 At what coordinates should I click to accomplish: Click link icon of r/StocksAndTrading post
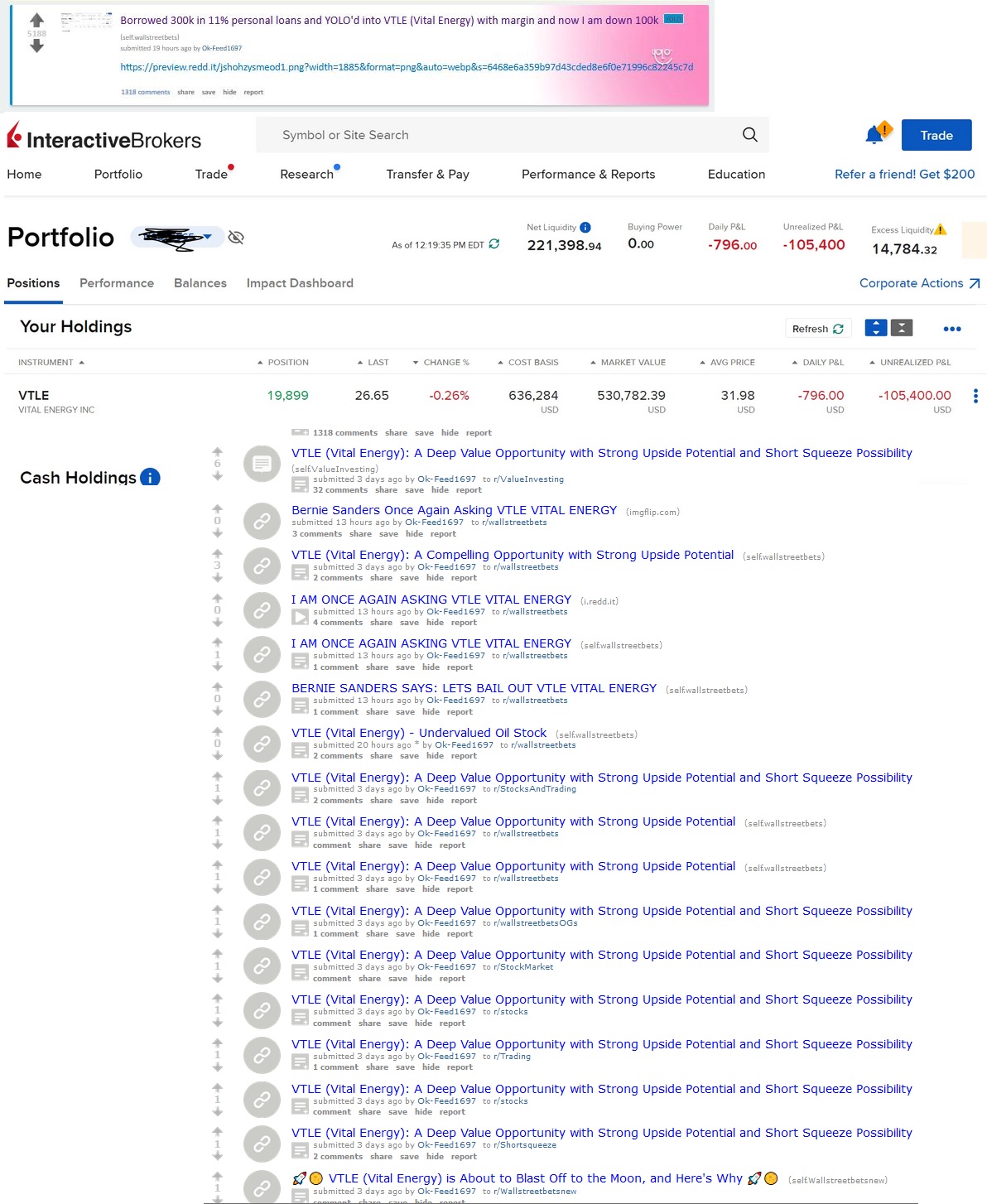click(x=262, y=788)
